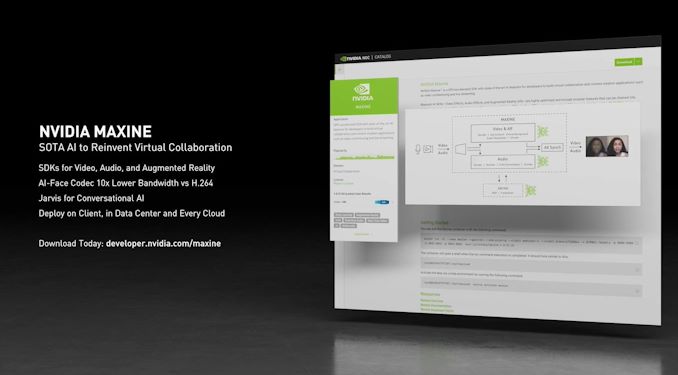Click the green chip icon beside Video & AR
The image size is (678, 375).
(x=542, y=131)
